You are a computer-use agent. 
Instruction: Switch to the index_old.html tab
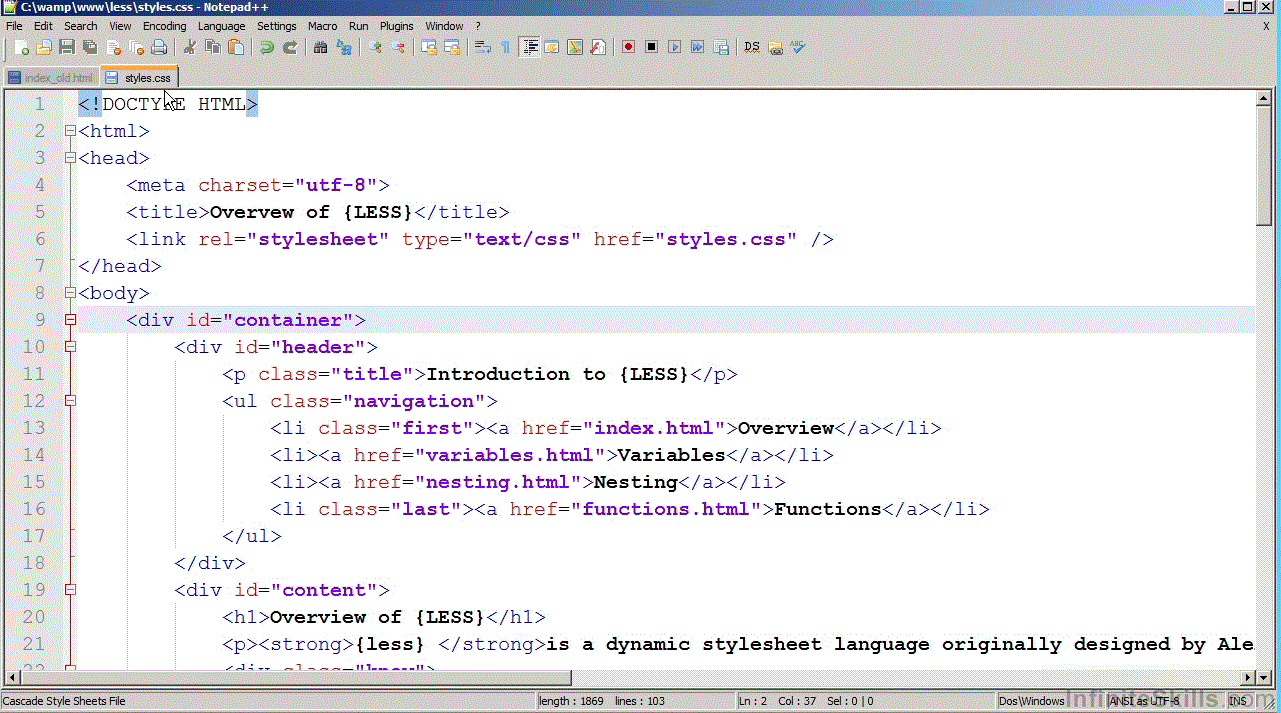pos(51,77)
